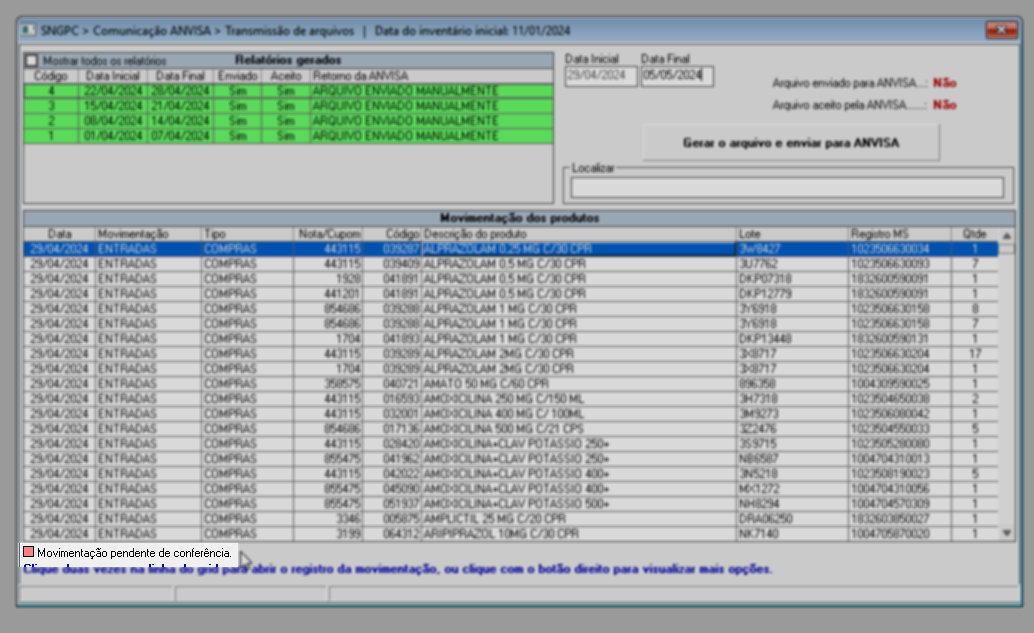Image resolution: width=1034 pixels, height=633 pixels.
Task: Click the 'Lote' column header
Action: click(792, 234)
